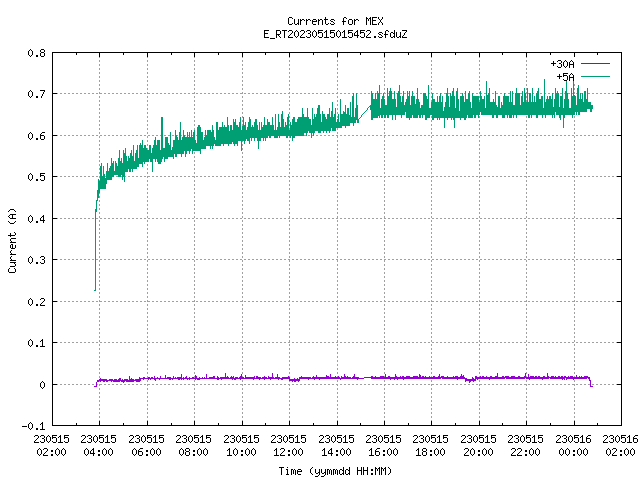This screenshot has width=640, height=480.
Task: Click the 230515 14:00 x-axis tick label
Action: pyautogui.click(x=336, y=445)
